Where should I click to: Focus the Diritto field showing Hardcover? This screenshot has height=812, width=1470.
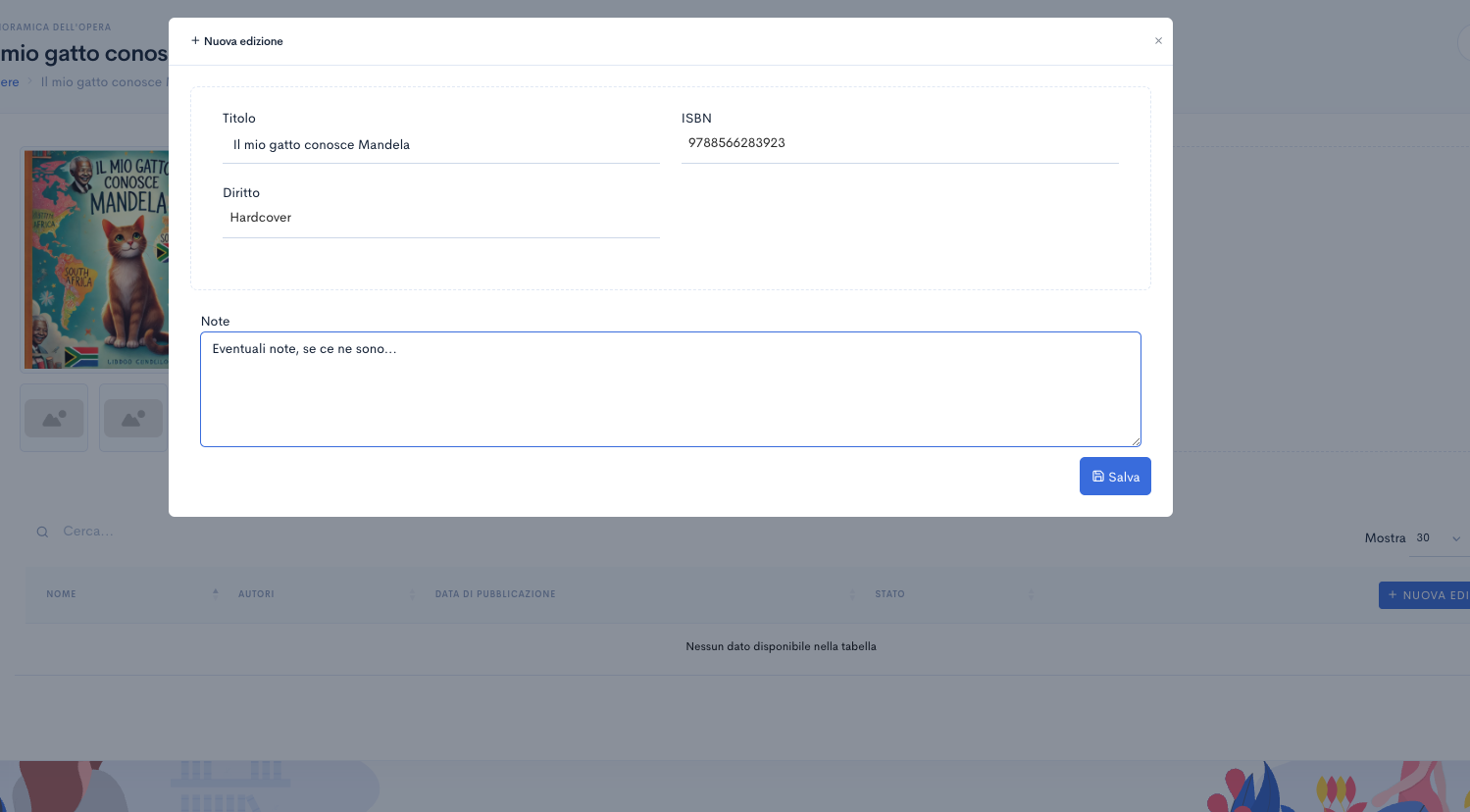440,218
